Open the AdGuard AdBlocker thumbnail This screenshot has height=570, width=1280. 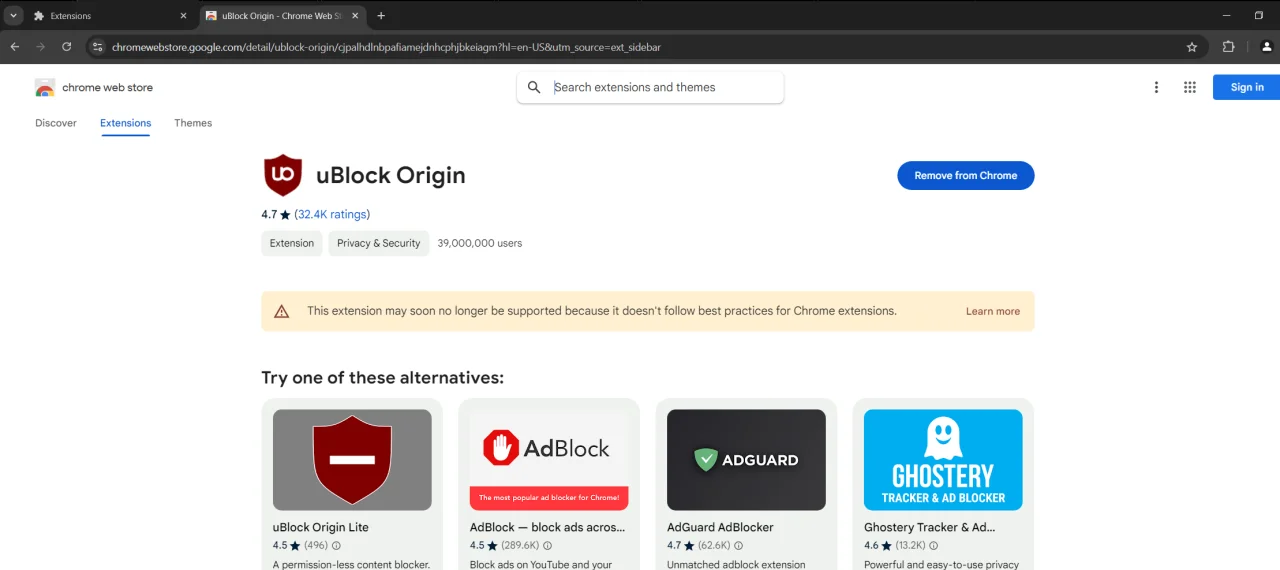pyautogui.click(x=746, y=460)
